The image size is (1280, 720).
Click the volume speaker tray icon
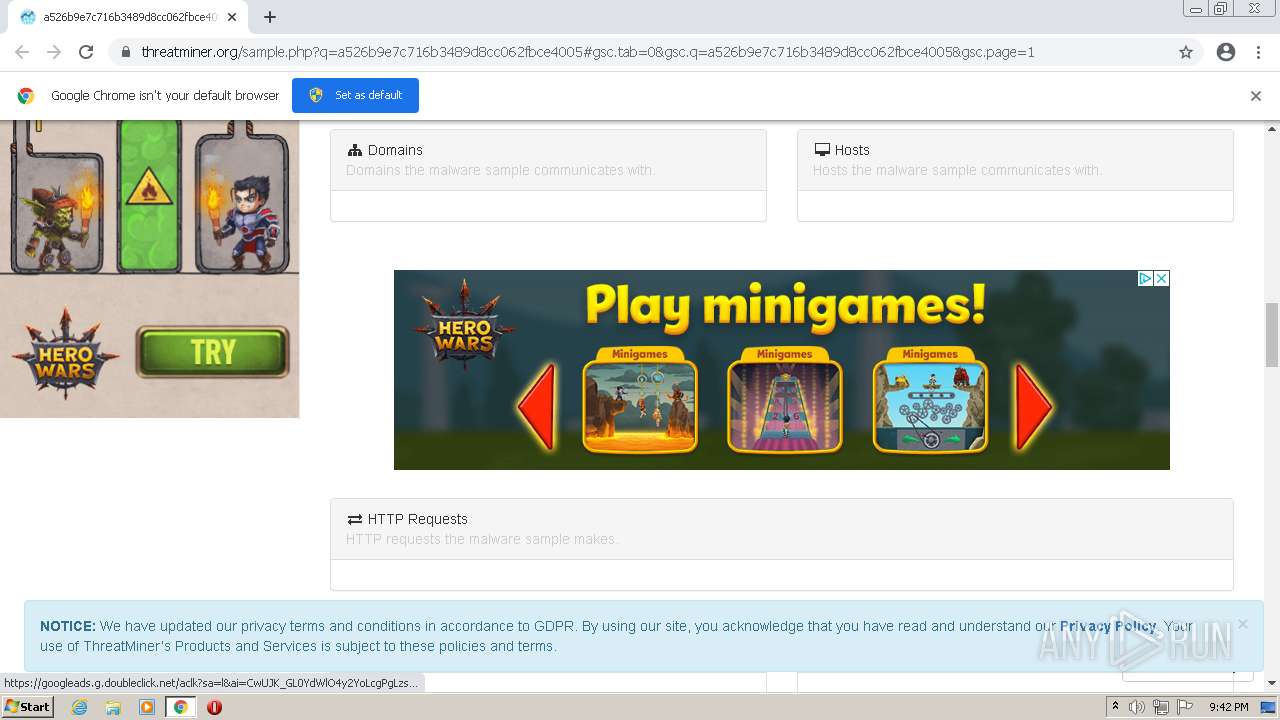1137,707
